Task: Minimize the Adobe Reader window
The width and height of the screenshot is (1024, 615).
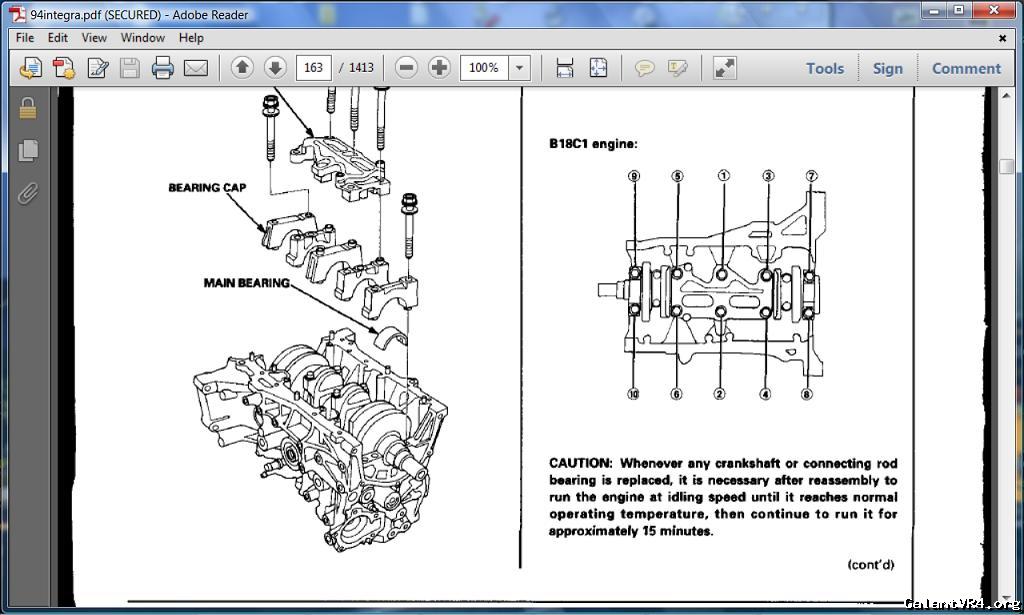Action: pos(935,11)
